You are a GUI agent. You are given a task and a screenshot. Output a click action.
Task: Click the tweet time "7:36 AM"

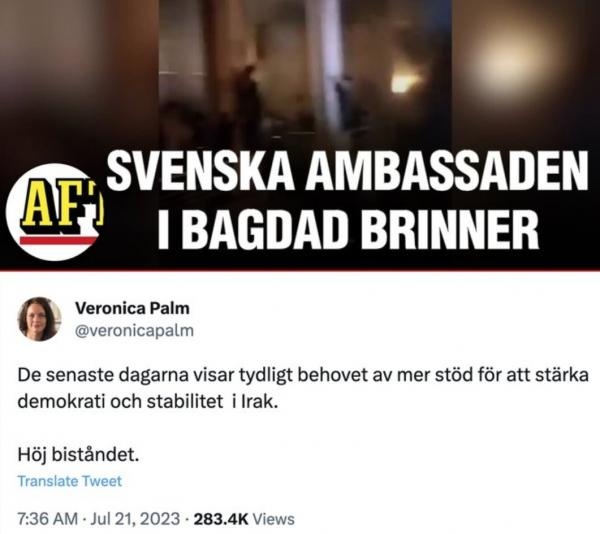[48, 519]
